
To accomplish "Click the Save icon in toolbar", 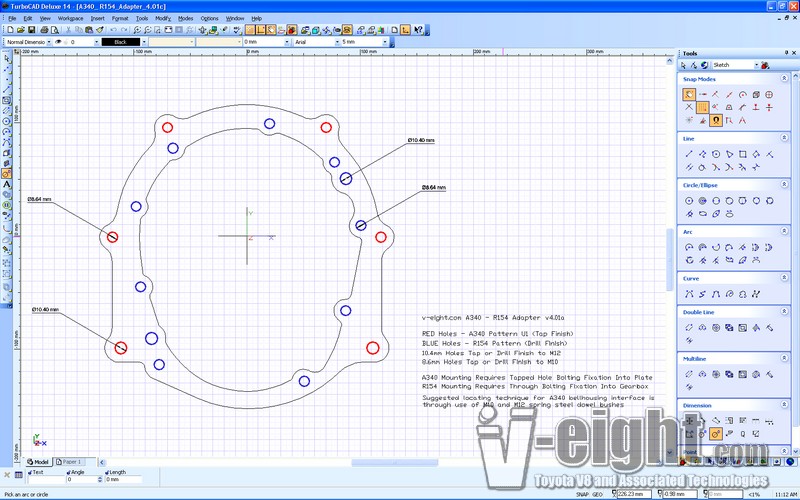I will pos(31,30).
